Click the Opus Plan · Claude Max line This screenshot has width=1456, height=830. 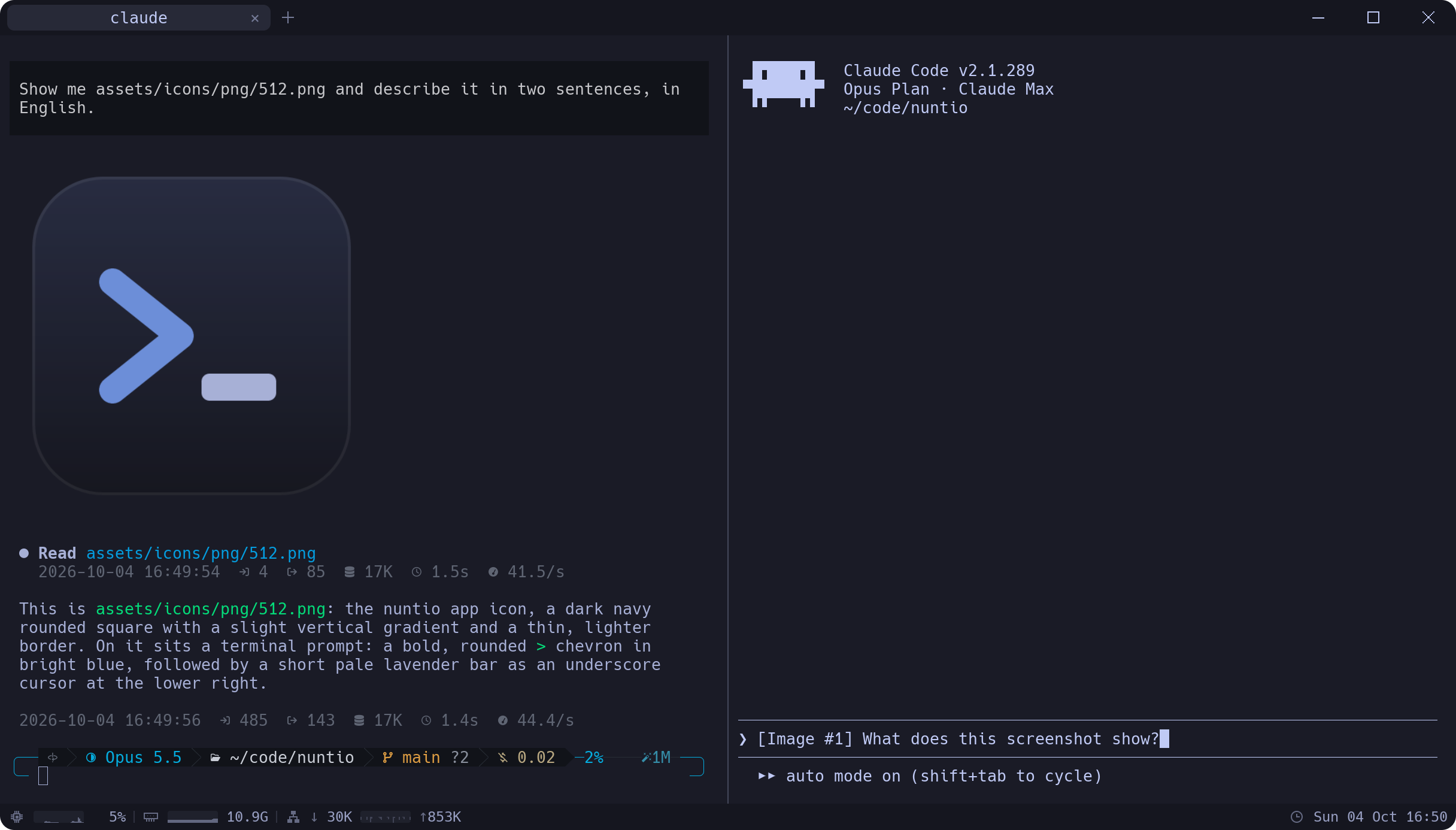click(948, 89)
